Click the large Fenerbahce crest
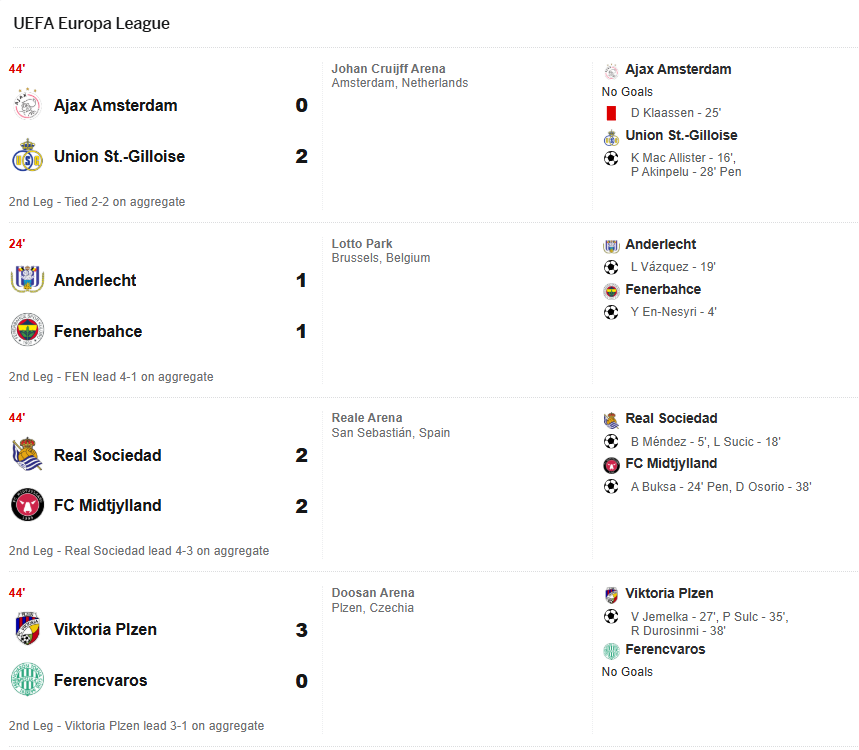The image size is (859, 750). point(27,330)
